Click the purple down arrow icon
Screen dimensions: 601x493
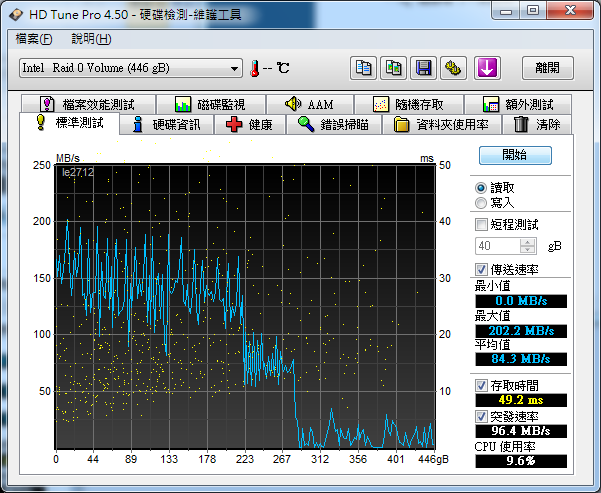coord(487,68)
